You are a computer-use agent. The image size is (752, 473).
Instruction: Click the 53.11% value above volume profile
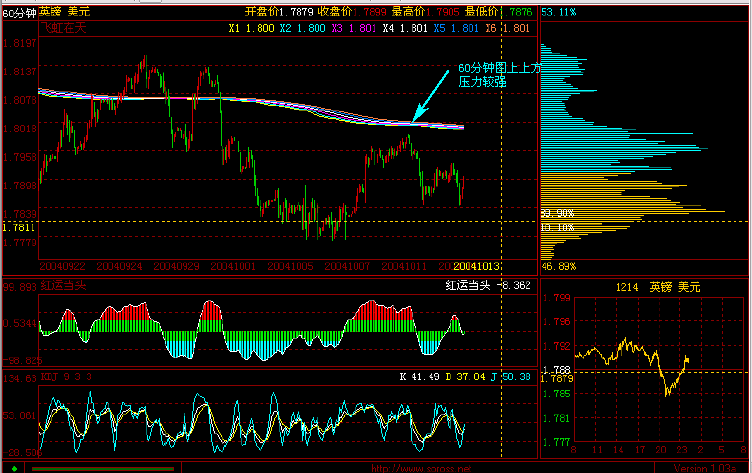559,12
